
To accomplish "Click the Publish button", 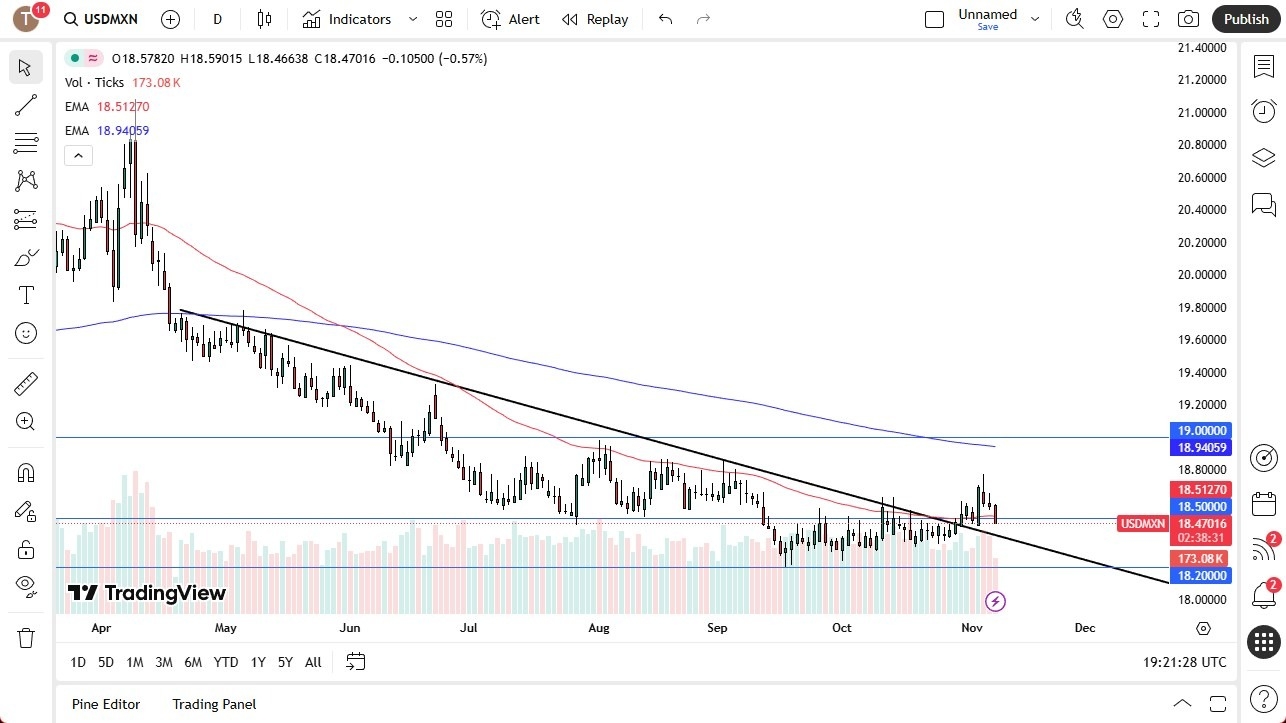I will pos(1245,18).
